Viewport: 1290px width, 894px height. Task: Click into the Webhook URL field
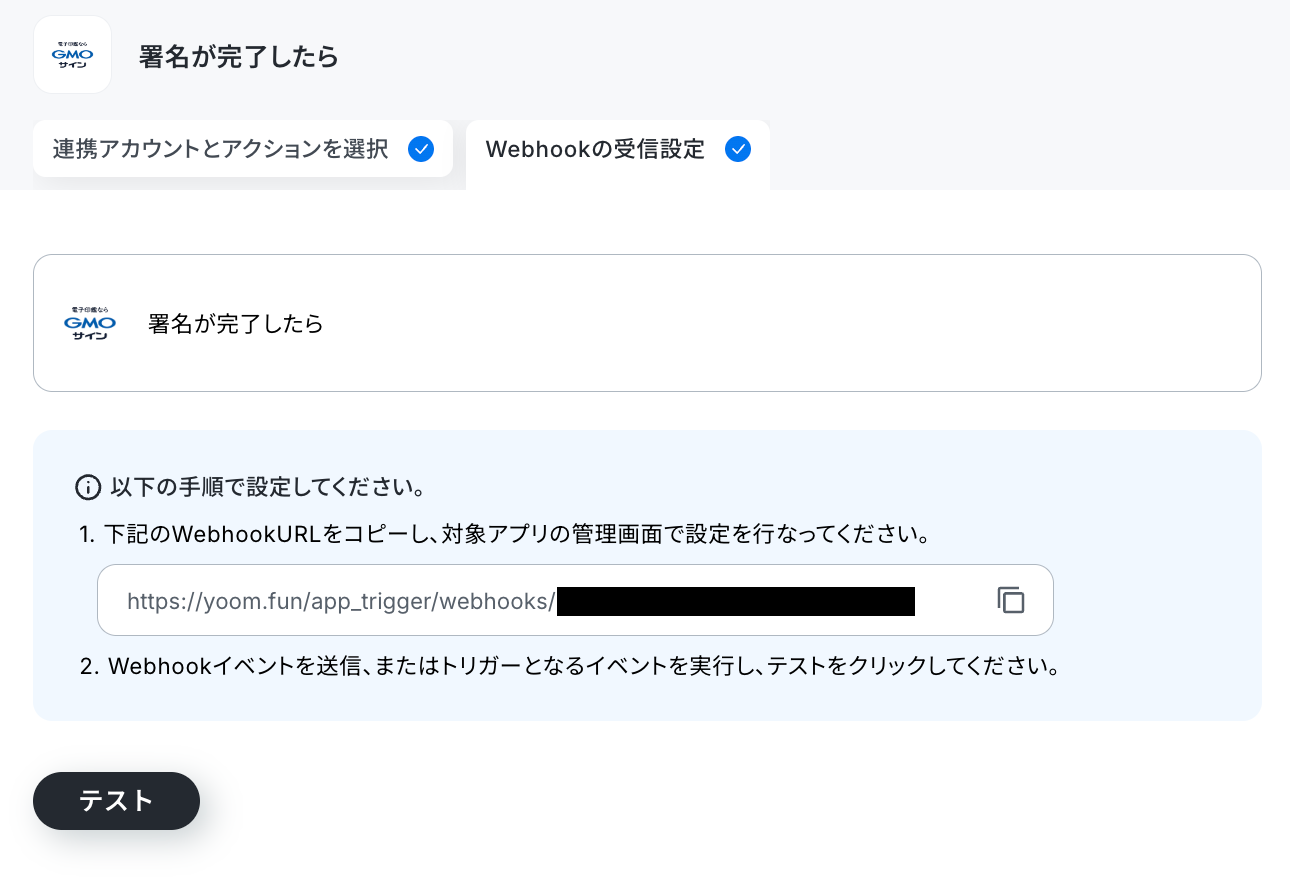575,600
